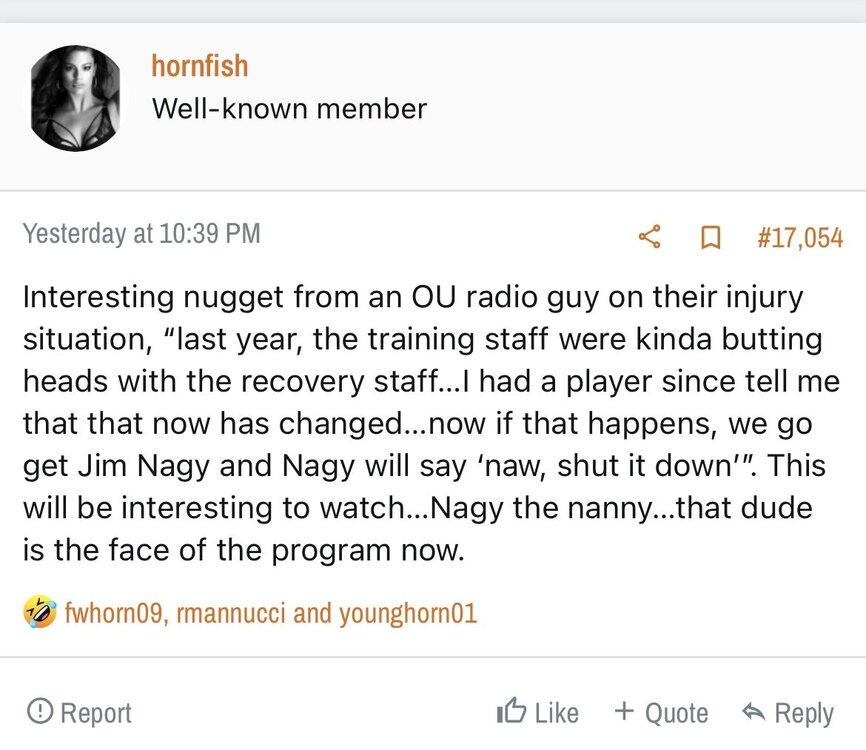
Task: Open younghorn01's profile from reactions
Action: pyautogui.click(x=408, y=612)
